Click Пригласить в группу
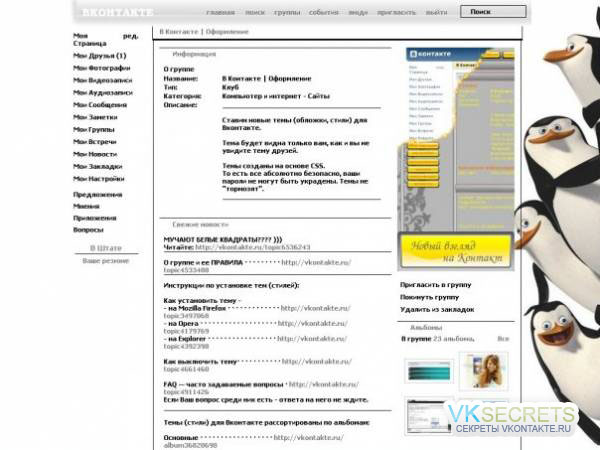The height and width of the screenshot is (450, 600). [435, 285]
